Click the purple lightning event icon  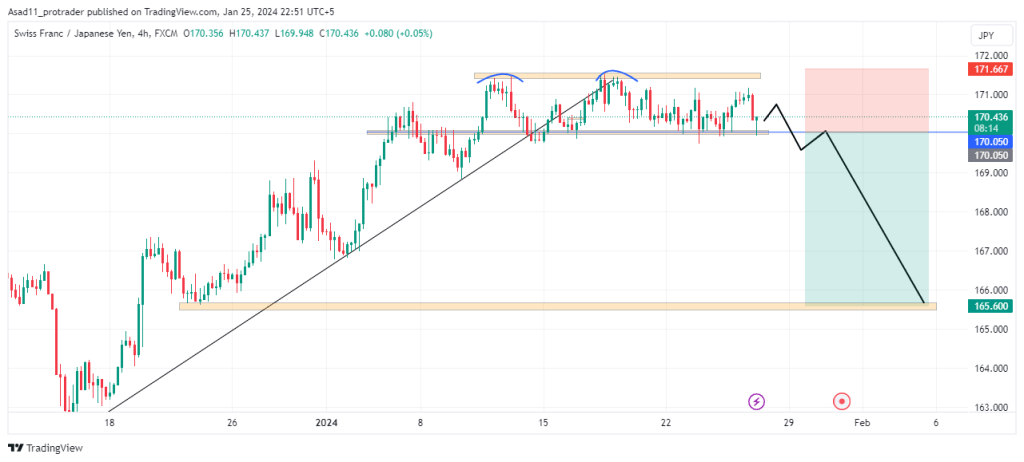point(757,402)
